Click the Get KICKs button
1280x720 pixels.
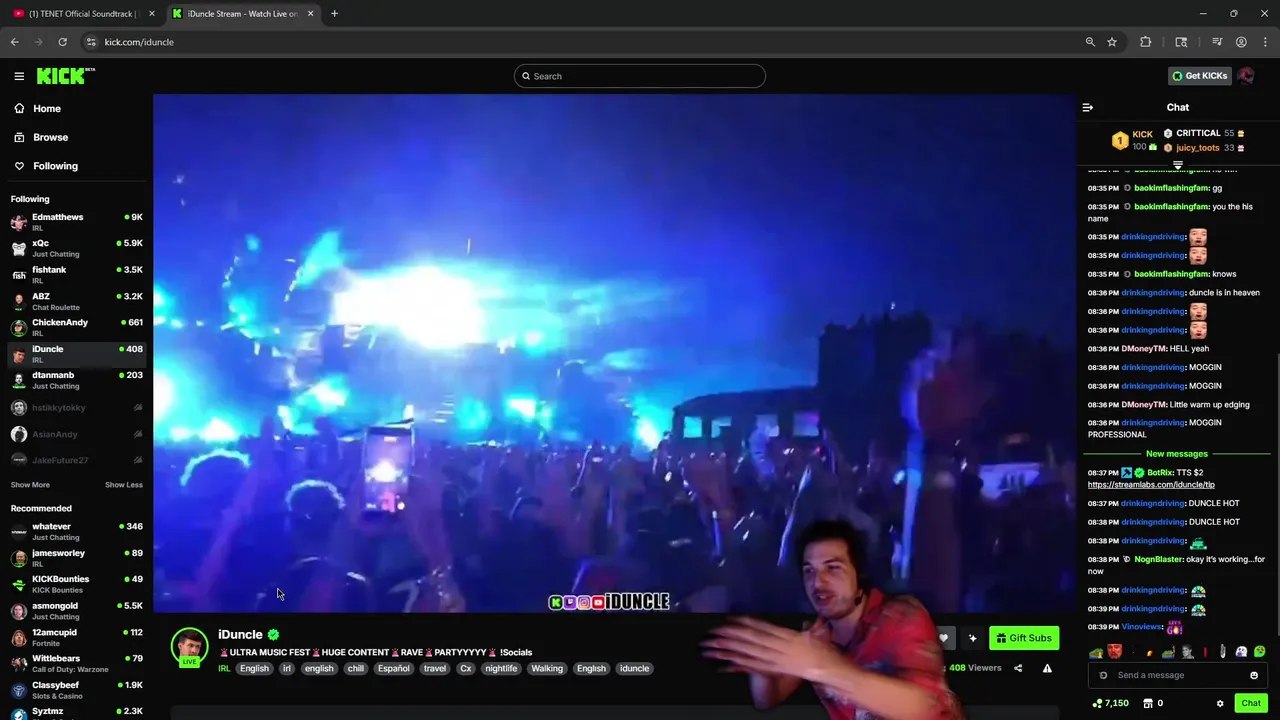point(1199,76)
